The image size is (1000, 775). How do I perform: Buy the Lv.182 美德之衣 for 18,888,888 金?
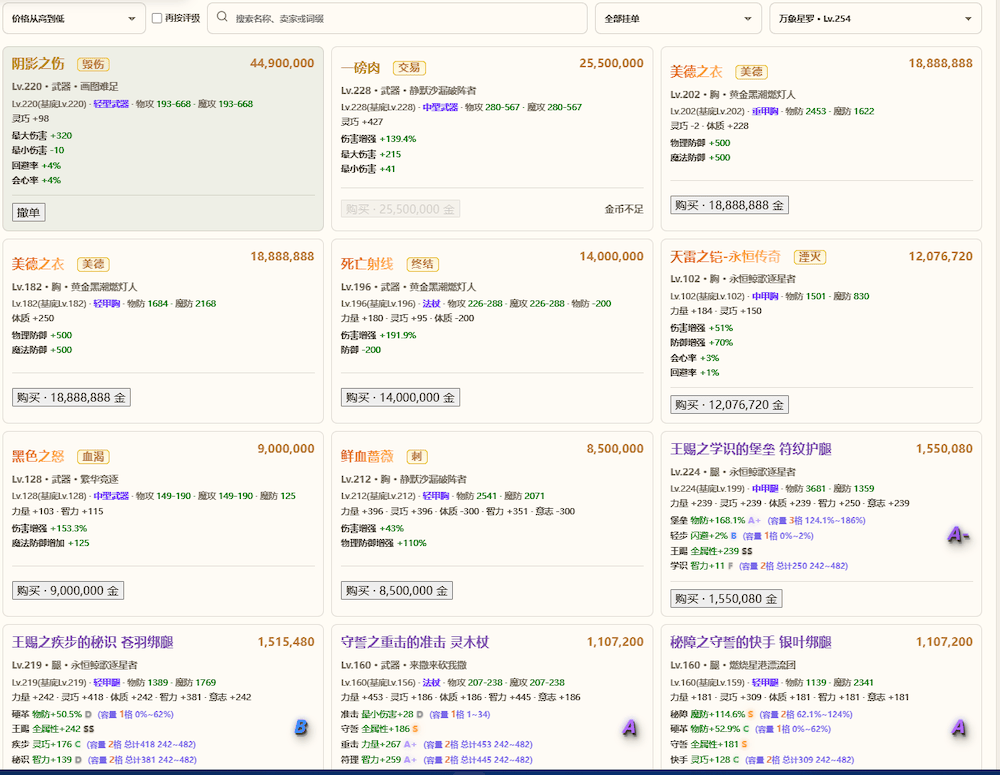point(71,397)
